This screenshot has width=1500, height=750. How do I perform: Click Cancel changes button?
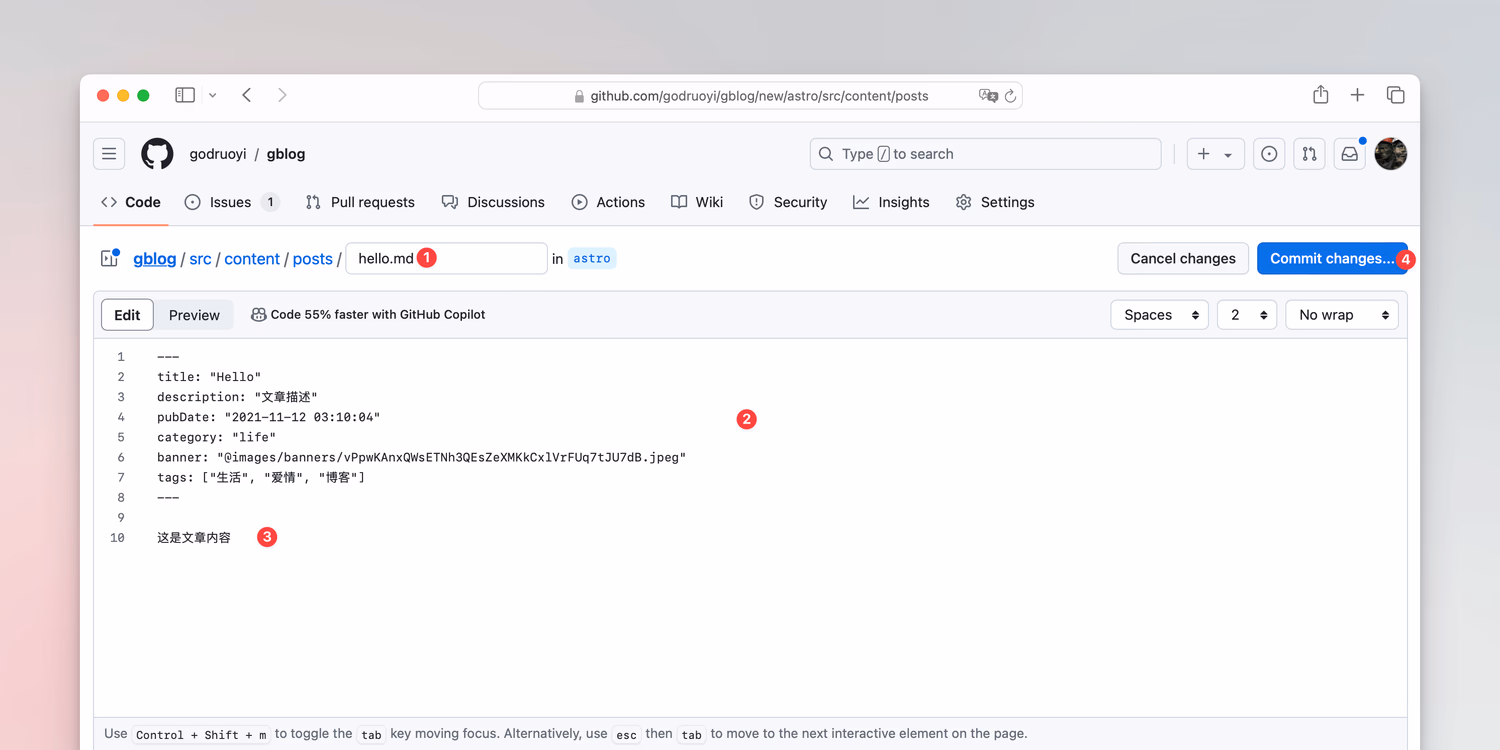(x=1183, y=258)
